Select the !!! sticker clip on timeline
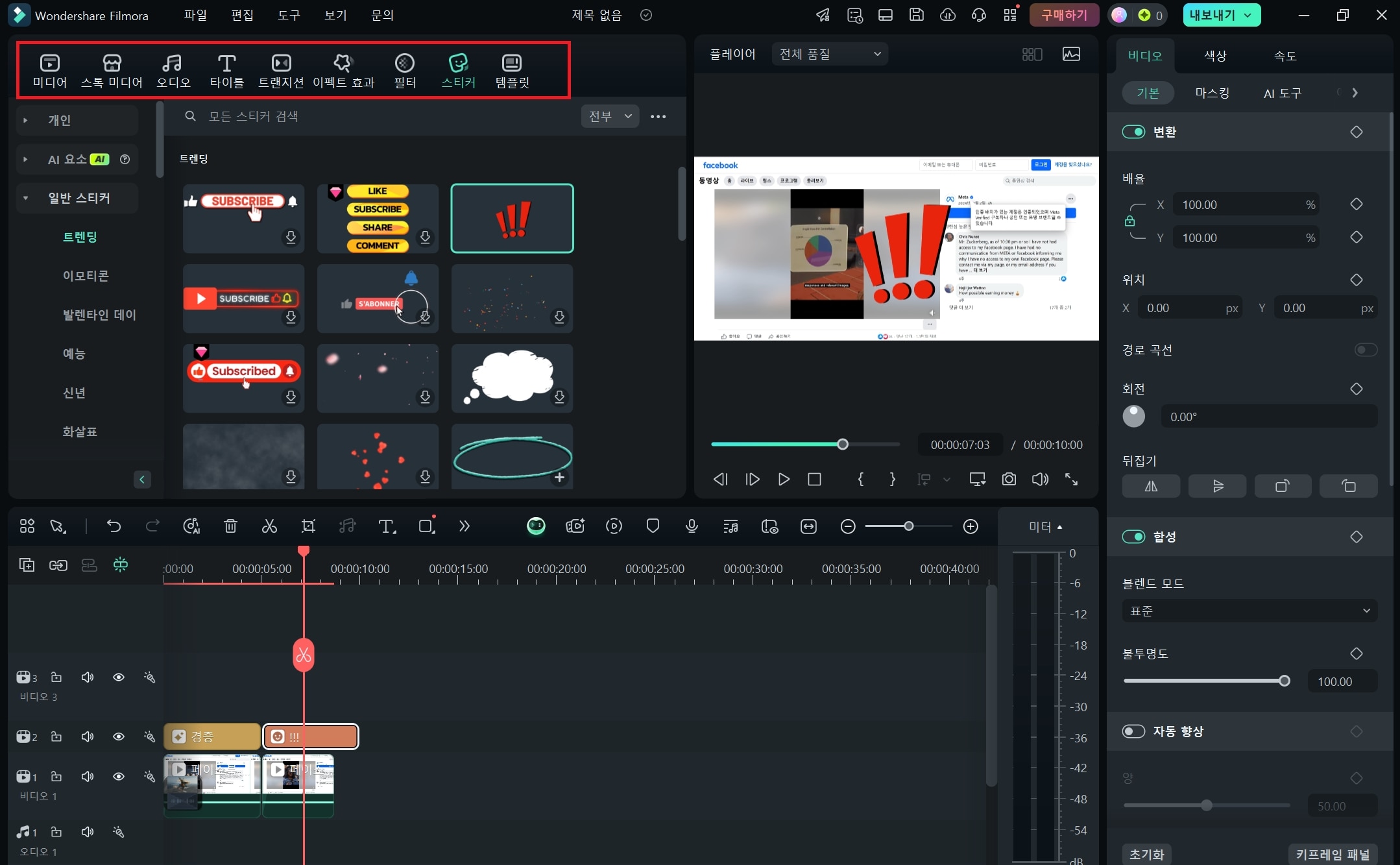Screen dimensions: 1400x865 tap(310, 737)
